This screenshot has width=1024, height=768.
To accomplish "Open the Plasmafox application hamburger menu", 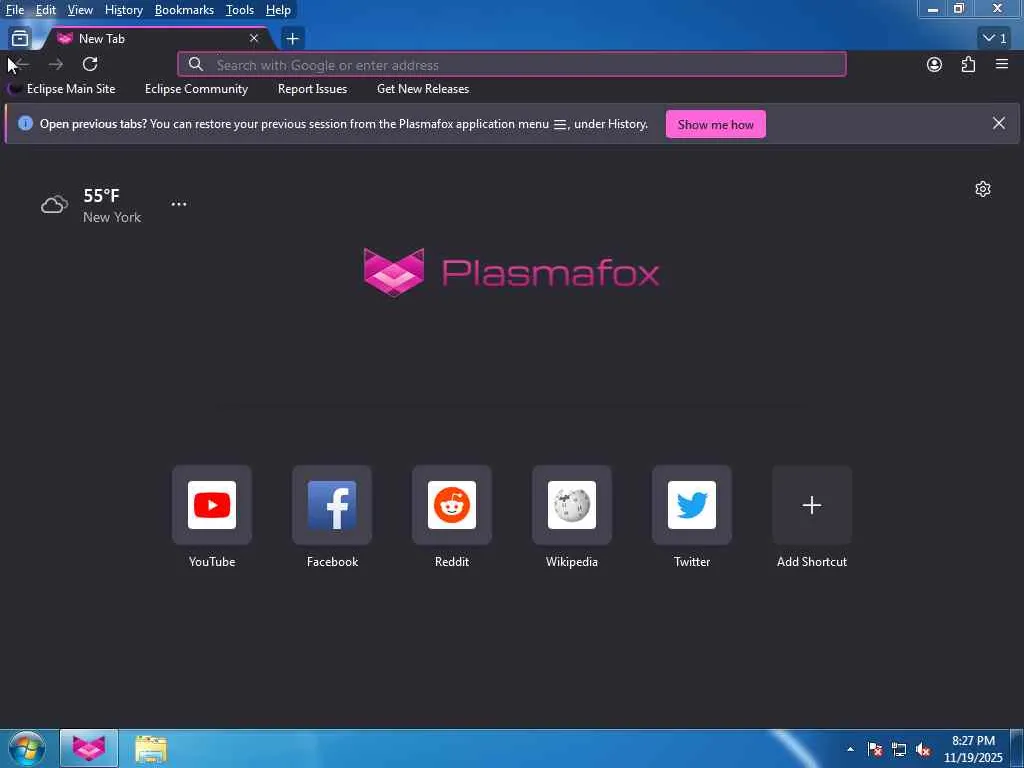I will pyautogui.click(x=1002, y=64).
